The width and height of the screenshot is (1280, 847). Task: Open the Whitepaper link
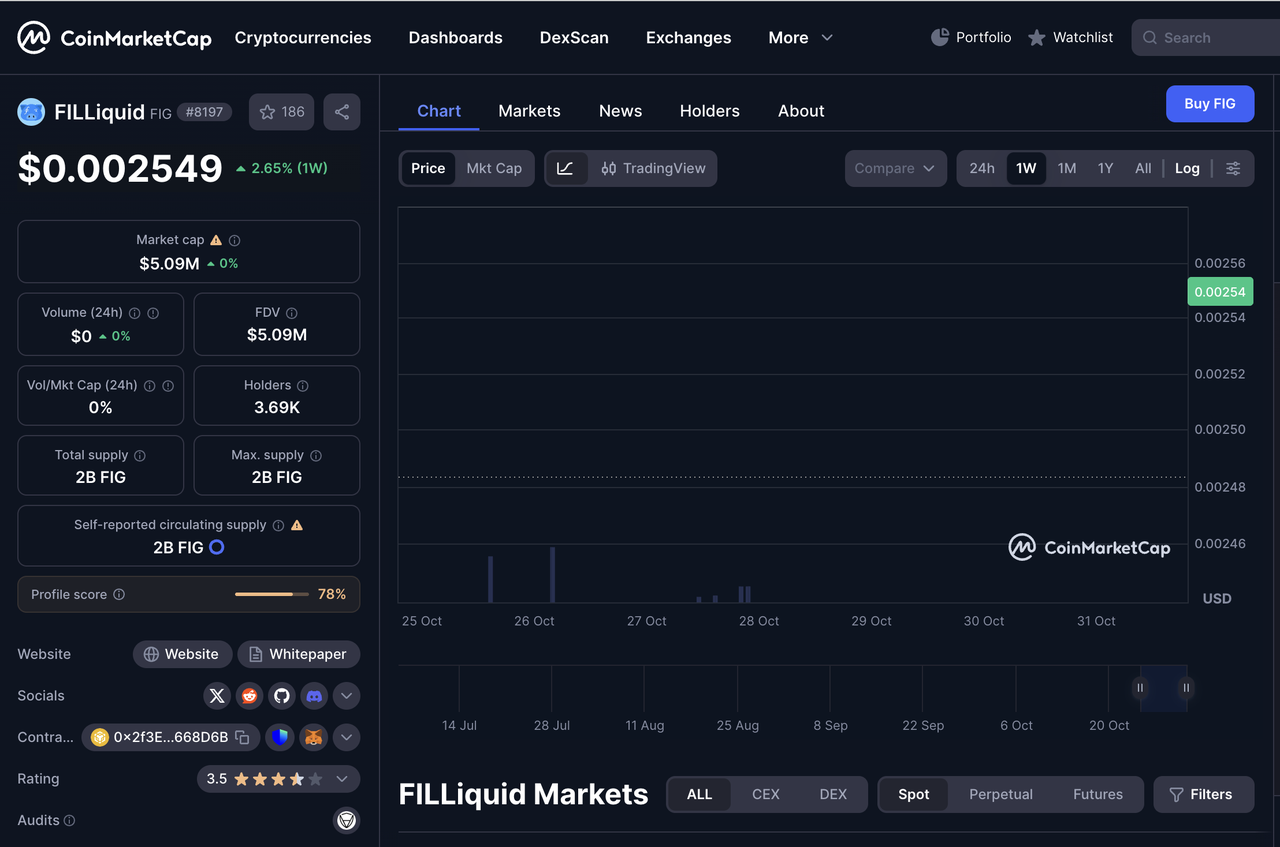click(298, 654)
